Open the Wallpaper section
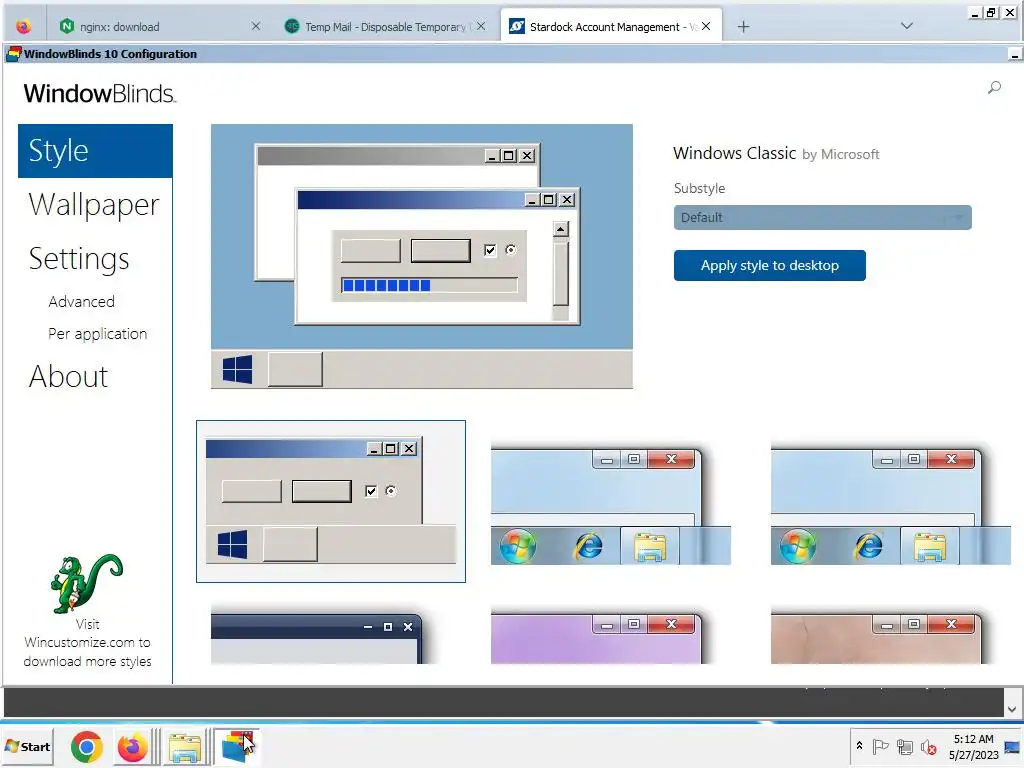Screen dimensions: 1024x768 coord(94,205)
